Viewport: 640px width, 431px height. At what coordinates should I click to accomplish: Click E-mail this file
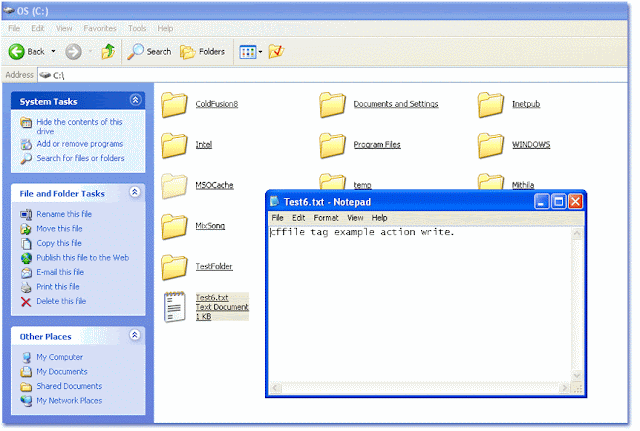pos(60,272)
